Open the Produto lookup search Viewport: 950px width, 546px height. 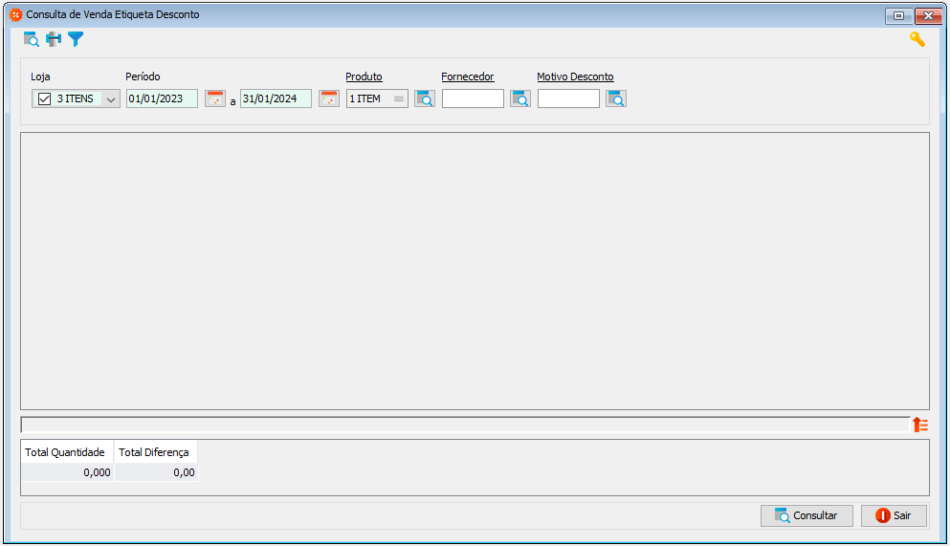425,99
